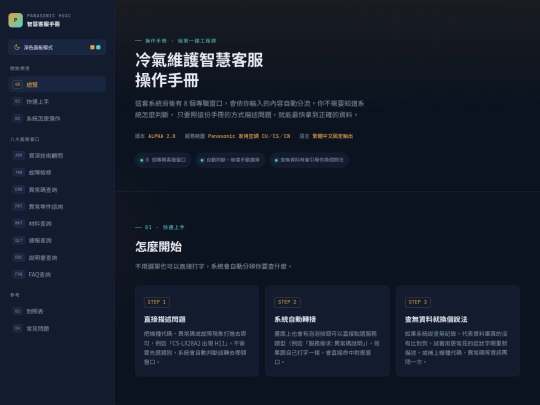The width and height of the screenshot is (540, 405).
Task: Open 常見問題 reference nav item
Action: coord(57,328)
